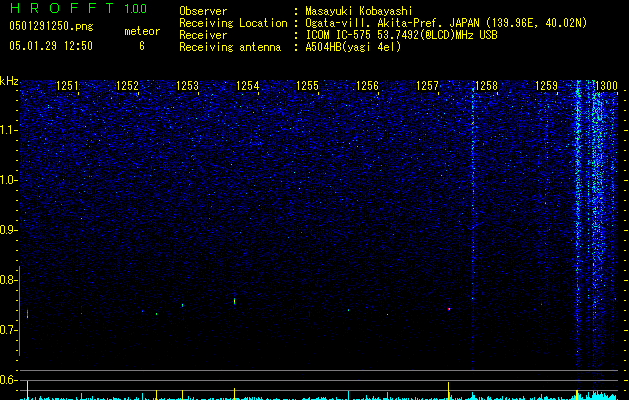Click the red-white meteor echo after 1257
629x400 pixels.
click(449, 309)
